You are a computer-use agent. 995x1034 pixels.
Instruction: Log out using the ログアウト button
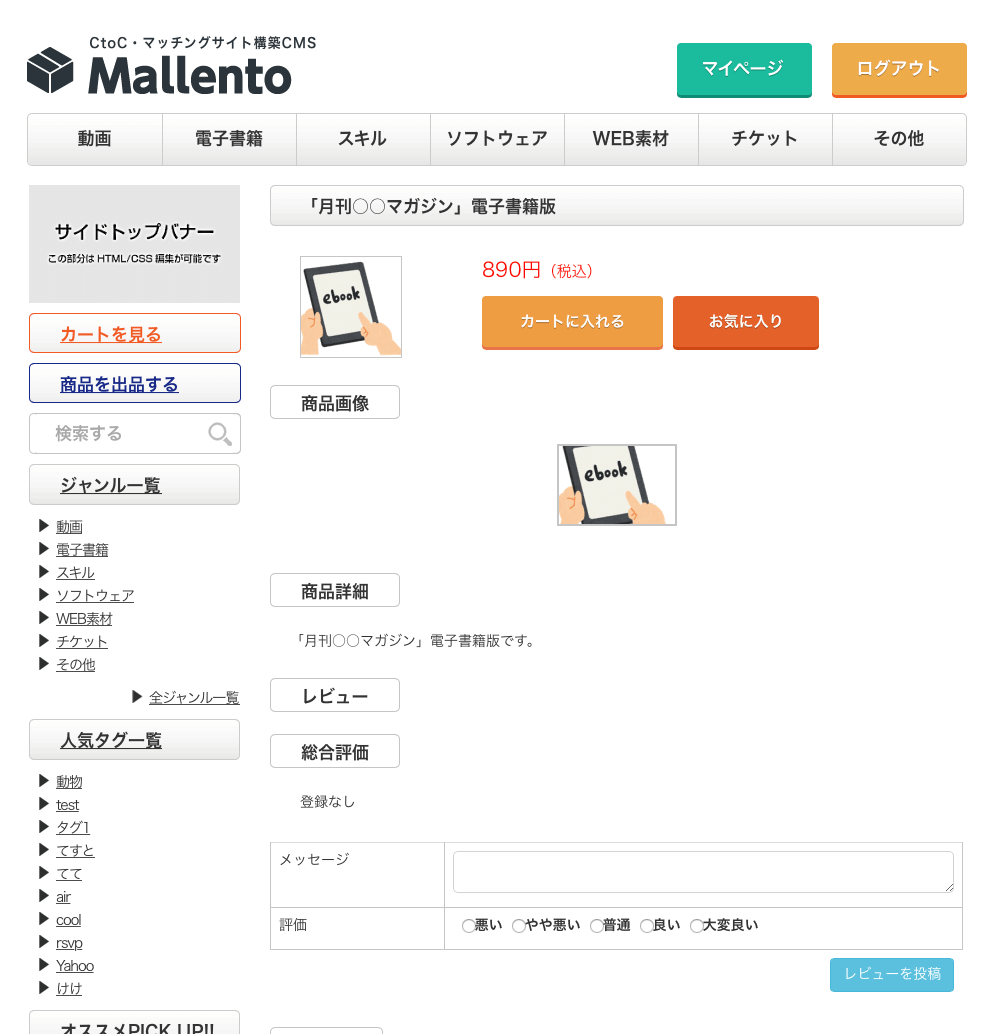coord(898,69)
